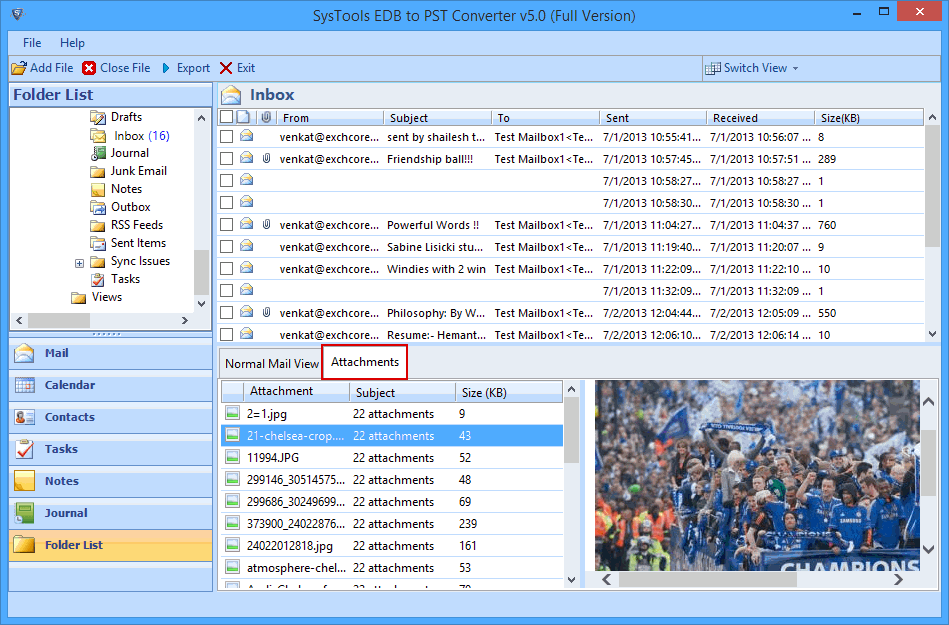949x625 pixels.
Task: Open the Calendar navigation button
Action: [x=111, y=385]
